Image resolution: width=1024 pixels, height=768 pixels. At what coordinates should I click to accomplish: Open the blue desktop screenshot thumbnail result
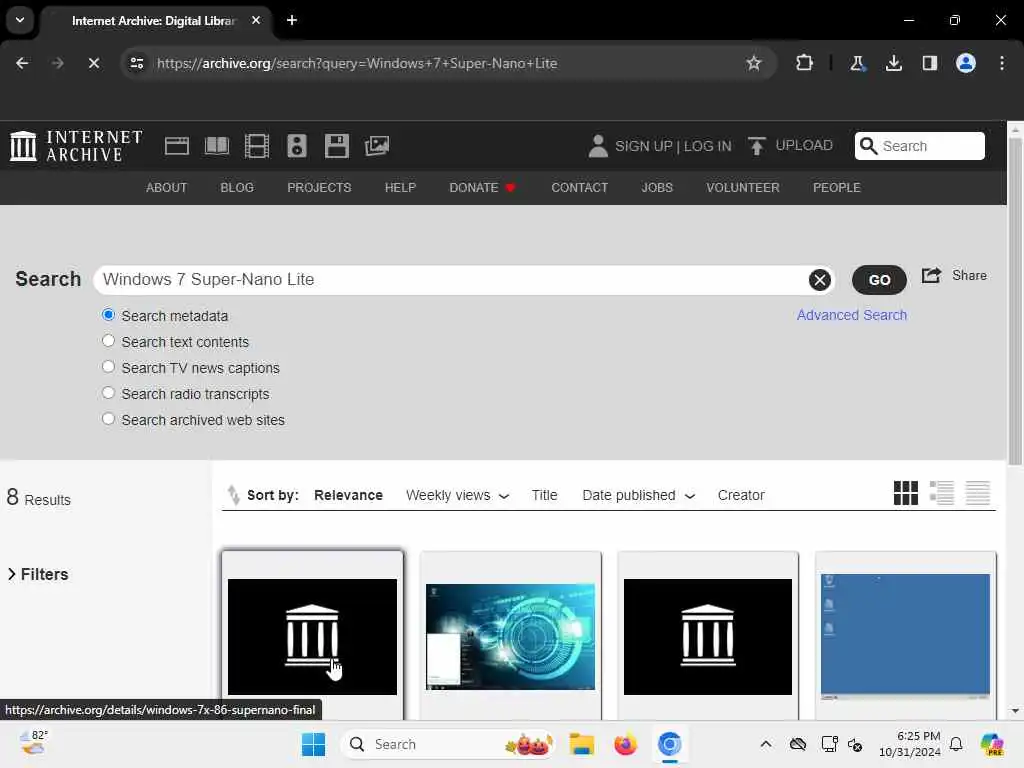tap(905, 637)
